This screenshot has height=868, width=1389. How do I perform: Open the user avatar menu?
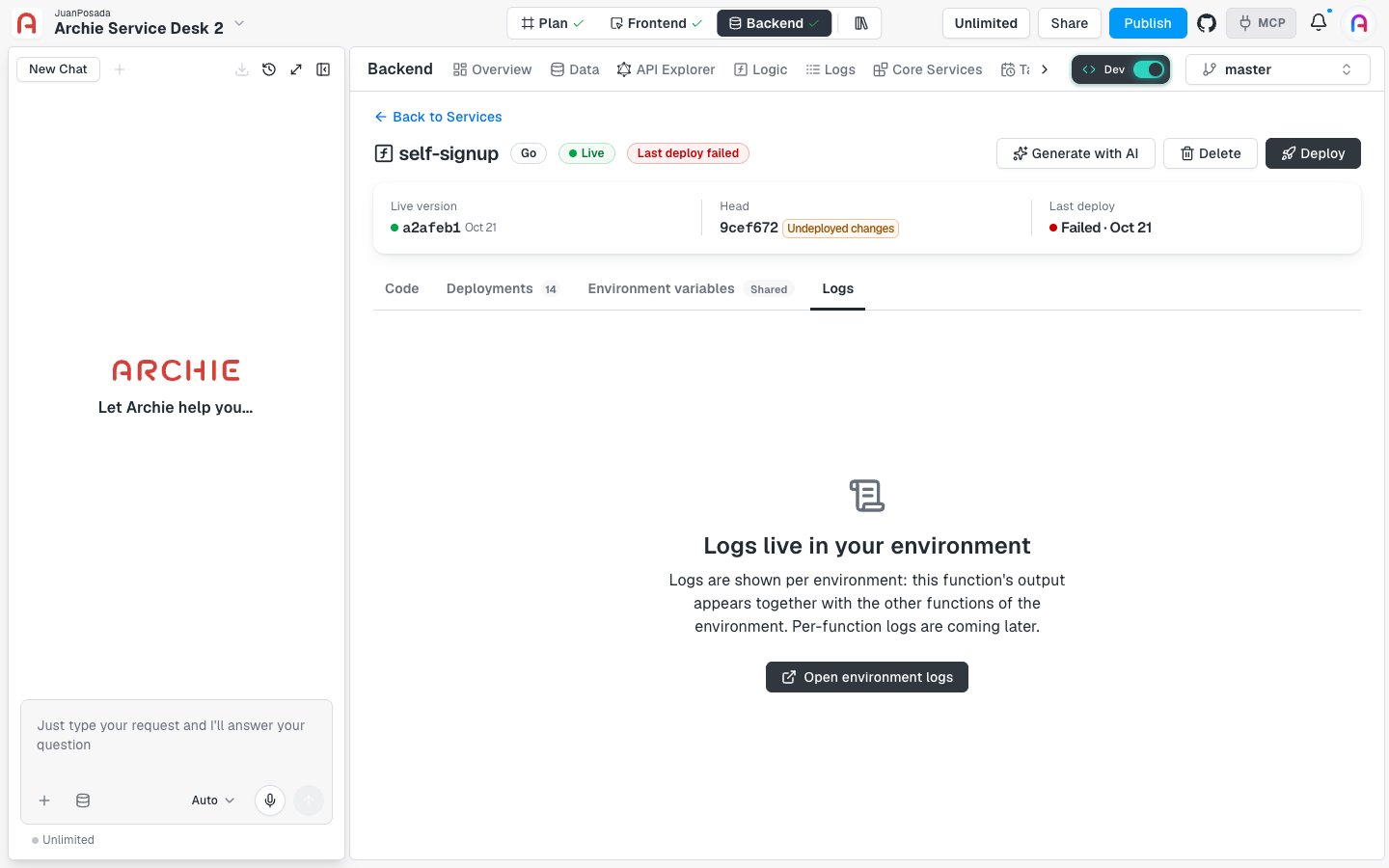point(1359,23)
